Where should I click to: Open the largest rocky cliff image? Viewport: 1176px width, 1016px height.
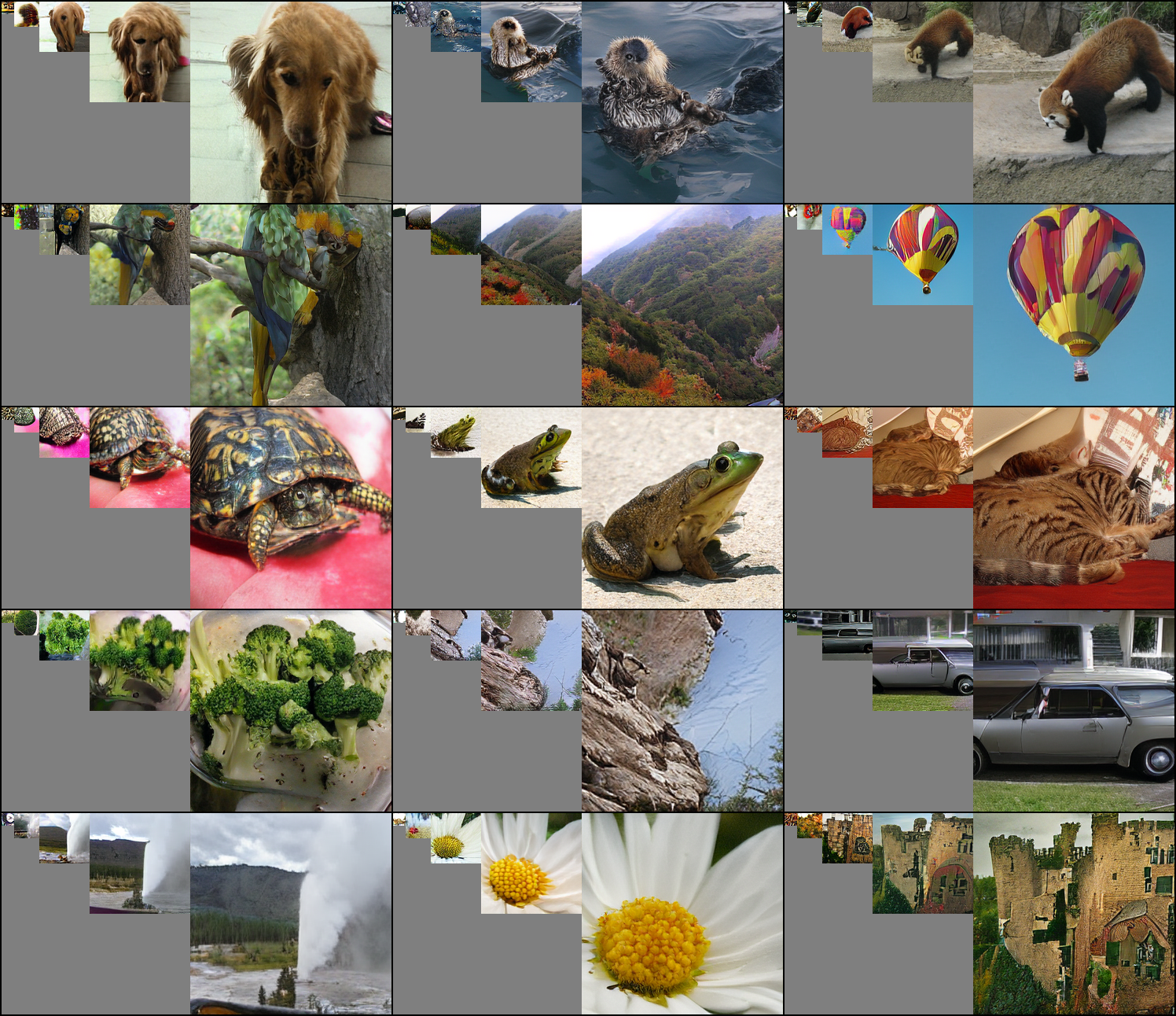tap(682, 711)
